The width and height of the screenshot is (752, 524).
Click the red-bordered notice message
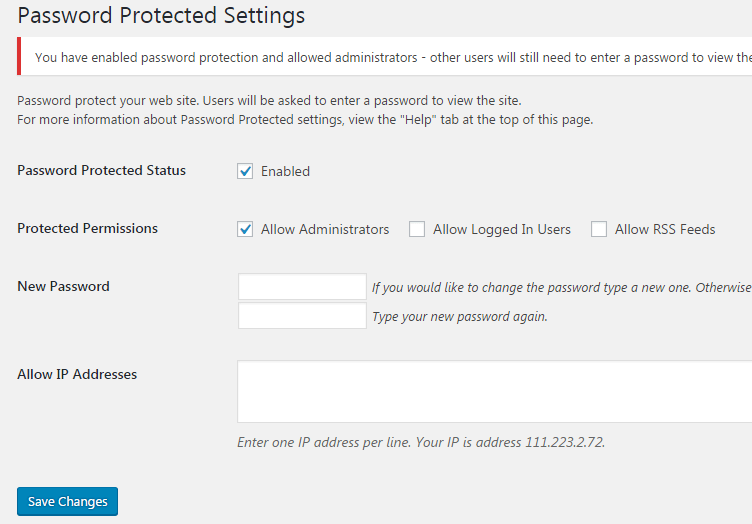click(x=390, y=57)
